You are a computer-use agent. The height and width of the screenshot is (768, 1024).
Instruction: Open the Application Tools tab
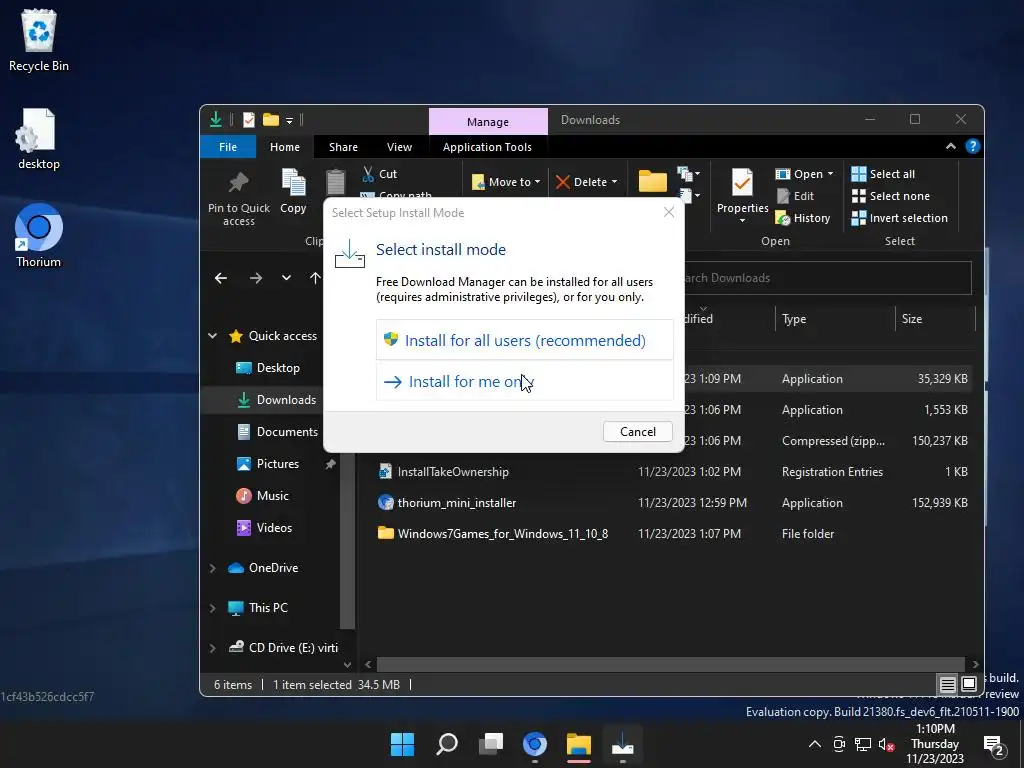click(487, 147)
